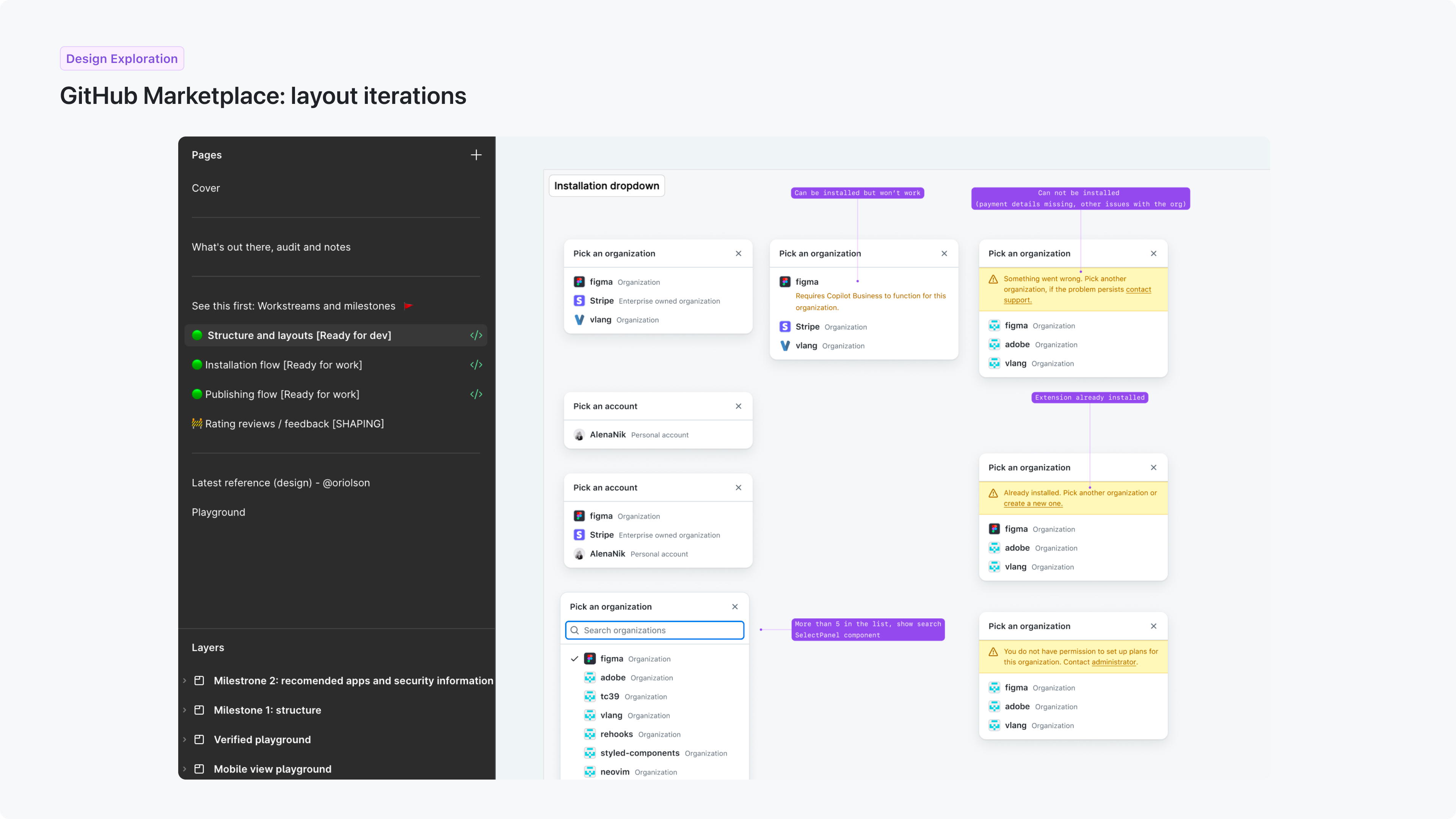This screenshot has height=819, width=1456.
Task: Select the Stripe icon in the organization list
Action: tap(579, 301)
